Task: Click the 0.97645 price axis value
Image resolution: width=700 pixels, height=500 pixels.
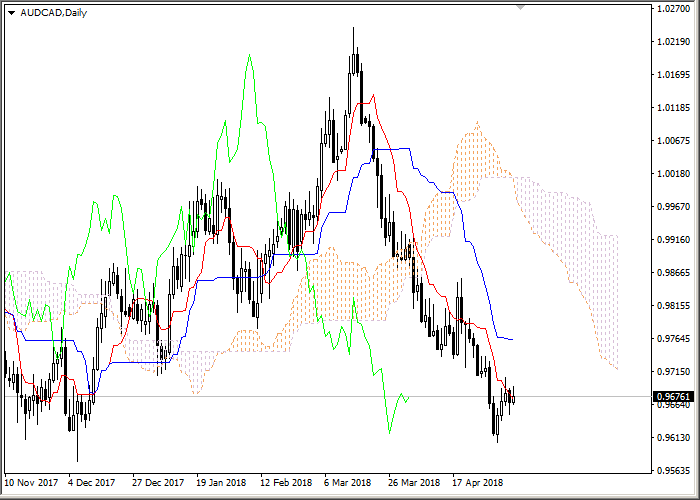Action: click(674, 339)
